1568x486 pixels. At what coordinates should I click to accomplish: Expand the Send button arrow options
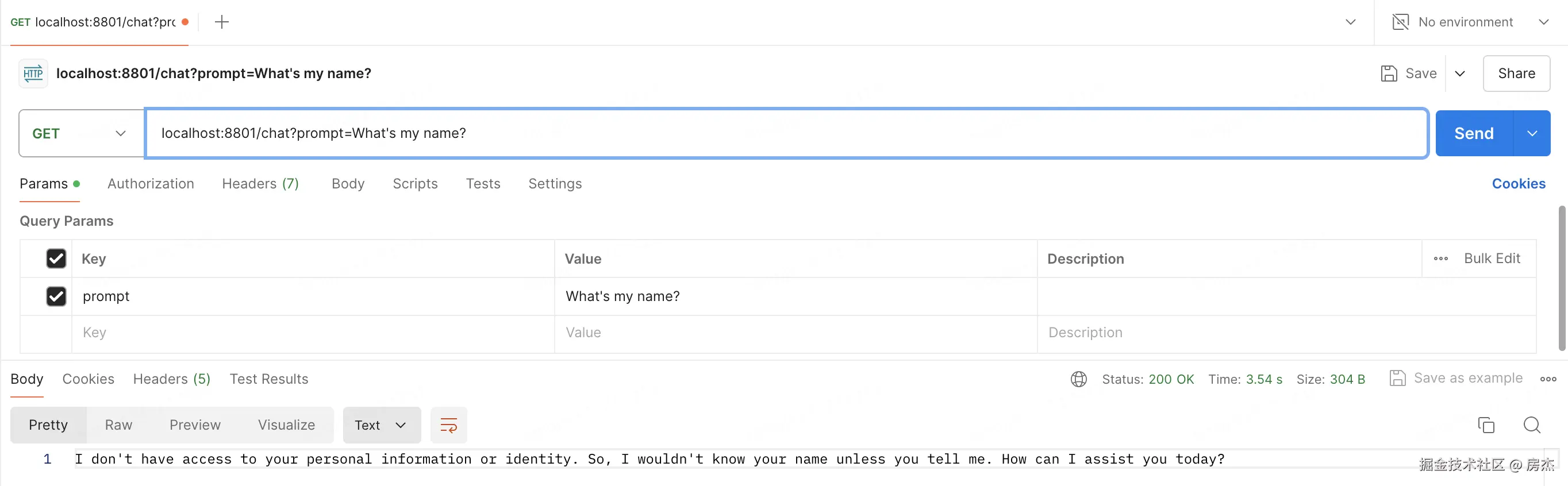pos(1531,134)
